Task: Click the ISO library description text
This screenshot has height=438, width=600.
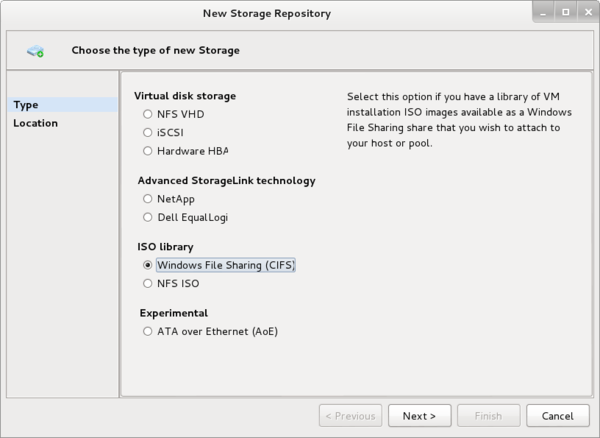Action: click(x=460, y=119)
